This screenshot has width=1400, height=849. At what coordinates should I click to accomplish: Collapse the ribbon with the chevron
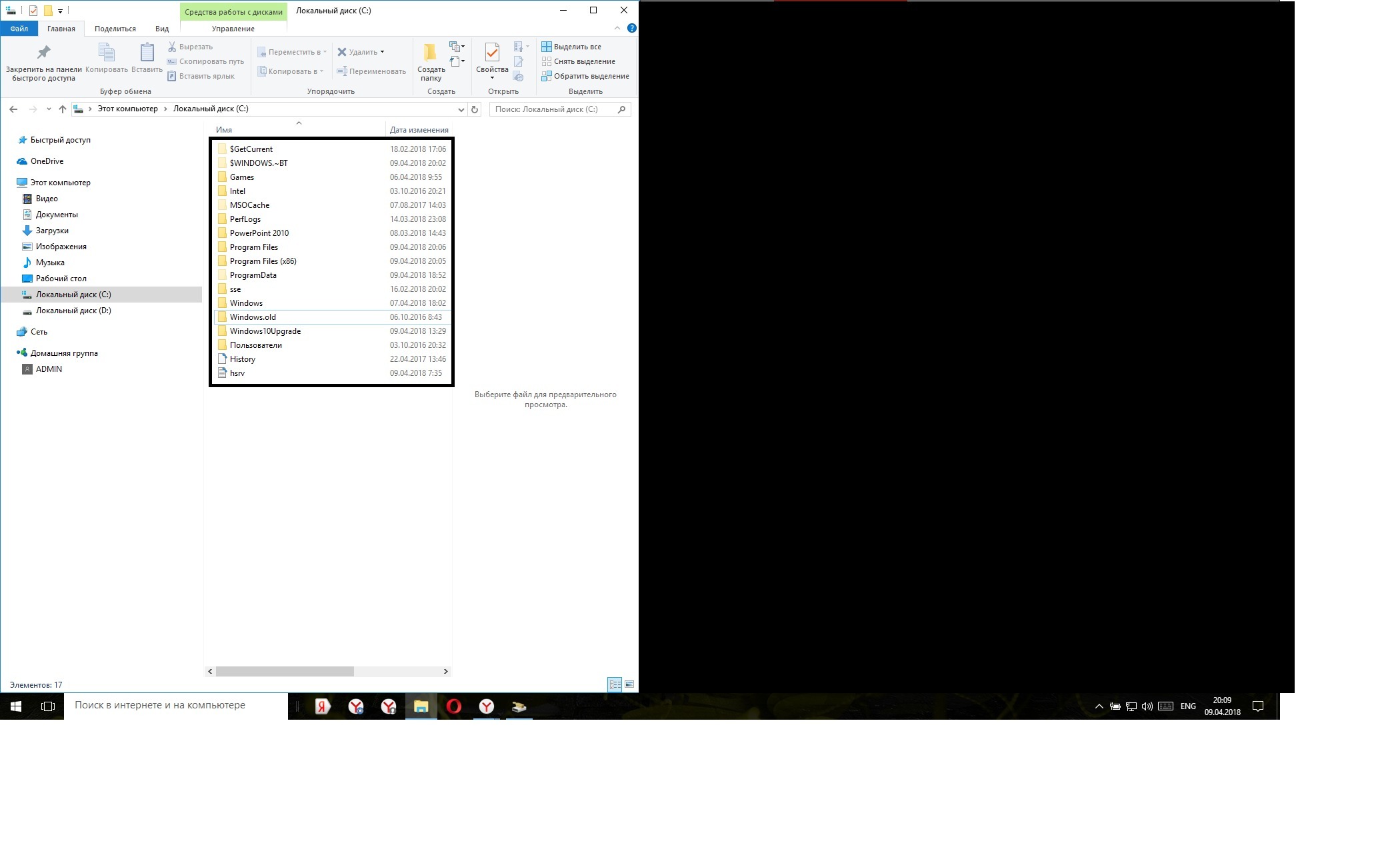(617, 28)
